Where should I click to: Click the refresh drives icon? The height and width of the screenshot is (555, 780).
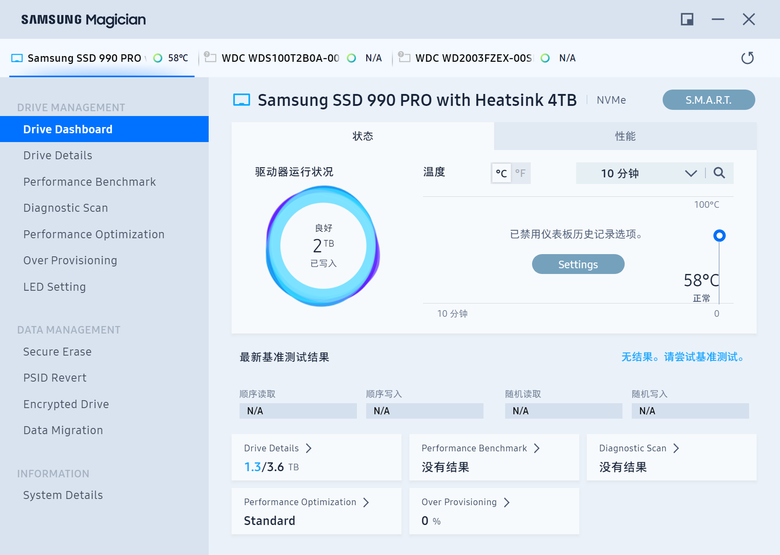tap(747, 58)
